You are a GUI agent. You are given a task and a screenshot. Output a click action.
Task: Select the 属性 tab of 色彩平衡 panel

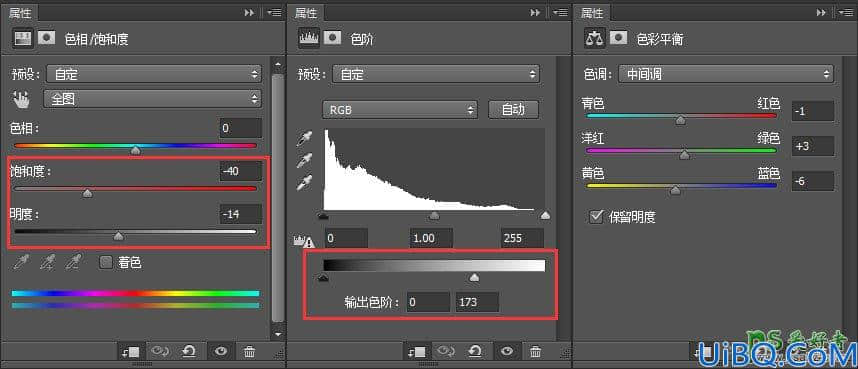(592, 12)
